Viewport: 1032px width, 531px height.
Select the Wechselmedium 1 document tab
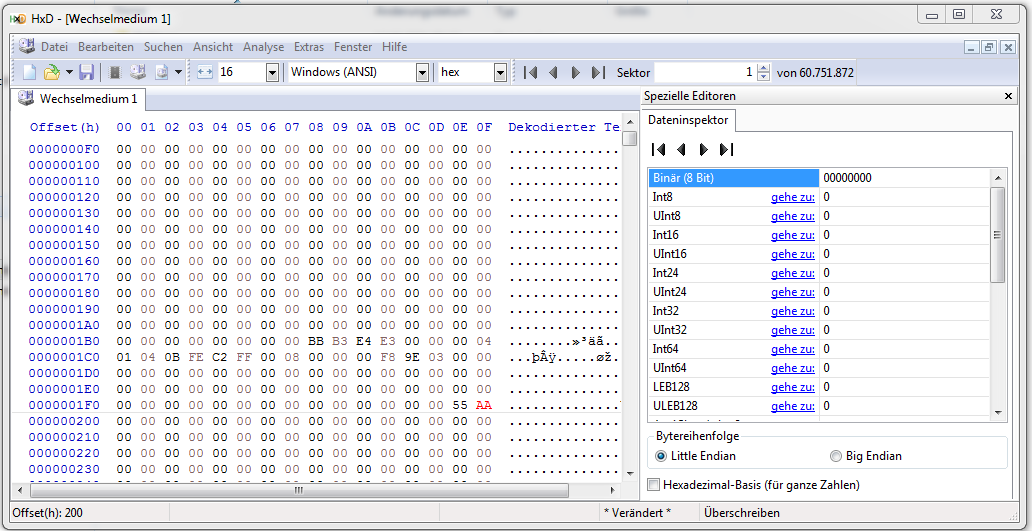79,99
